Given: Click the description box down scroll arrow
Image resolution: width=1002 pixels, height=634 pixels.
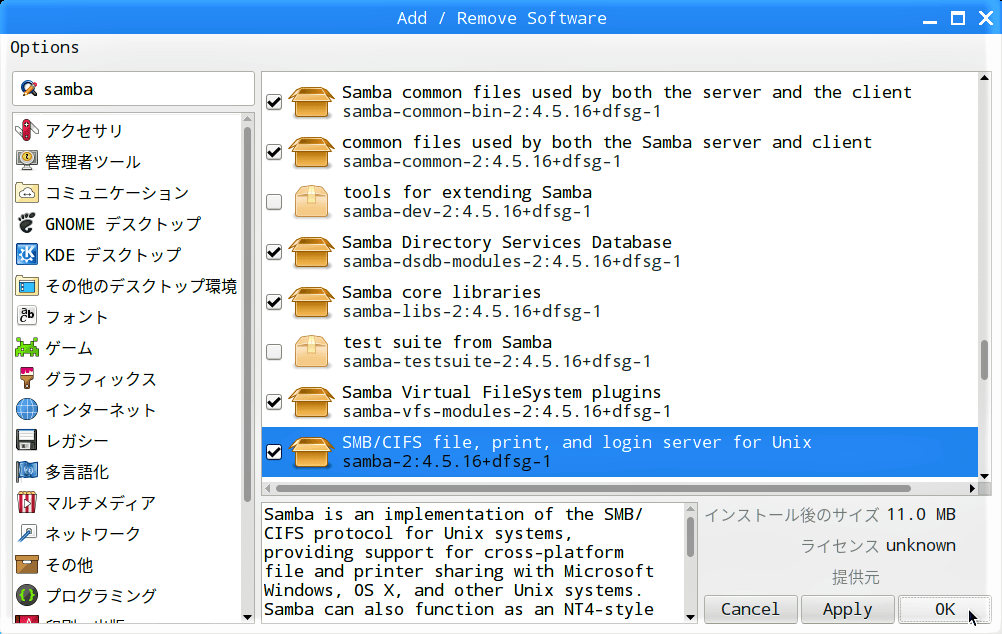Looking at the screenshot, I should (x=690, y=617).
